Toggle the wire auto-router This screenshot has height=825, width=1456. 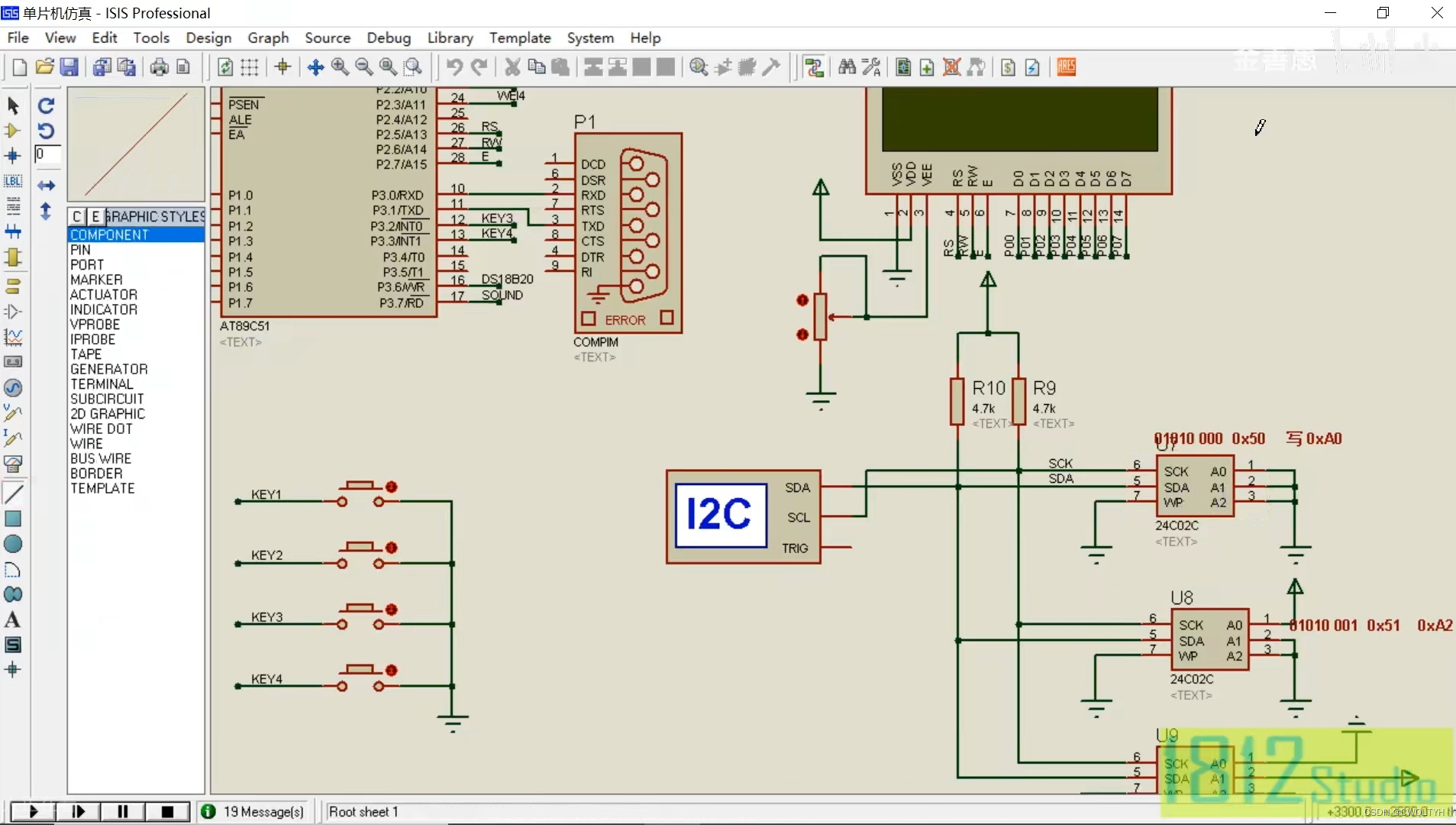(814, 67)
